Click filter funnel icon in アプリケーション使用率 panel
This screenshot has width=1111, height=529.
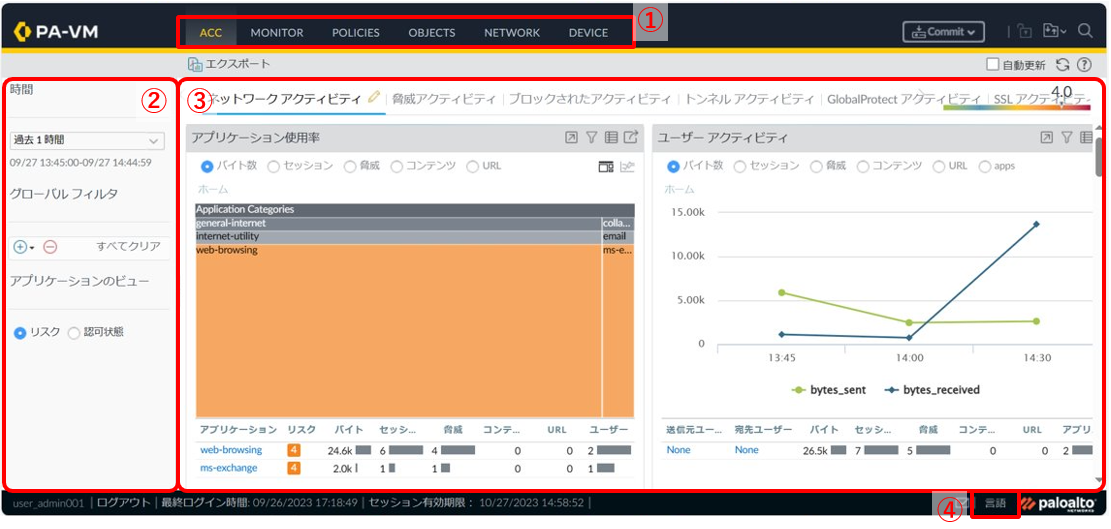click(x=591, y=138)
